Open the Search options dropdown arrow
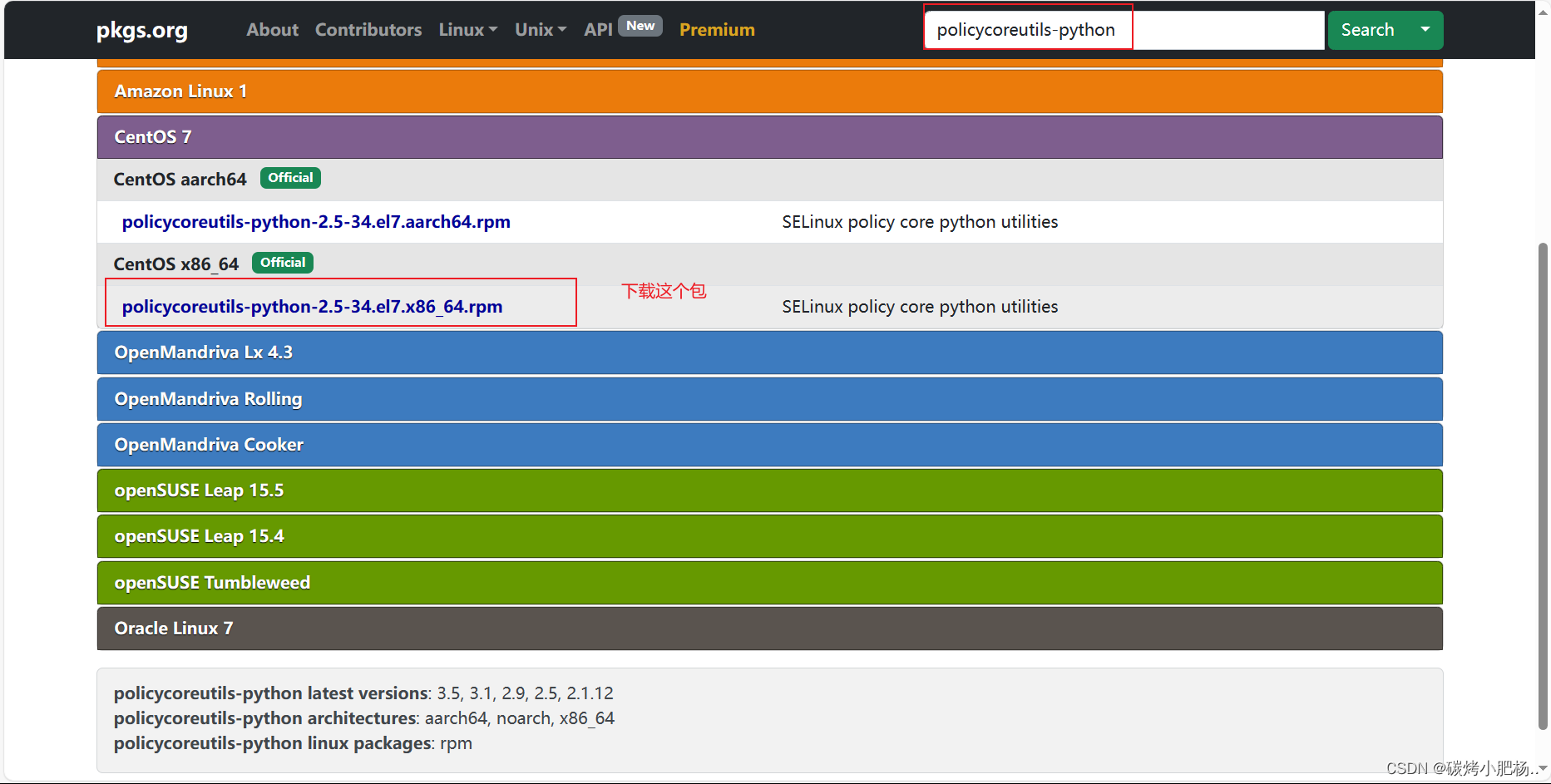 [1425, 30]
